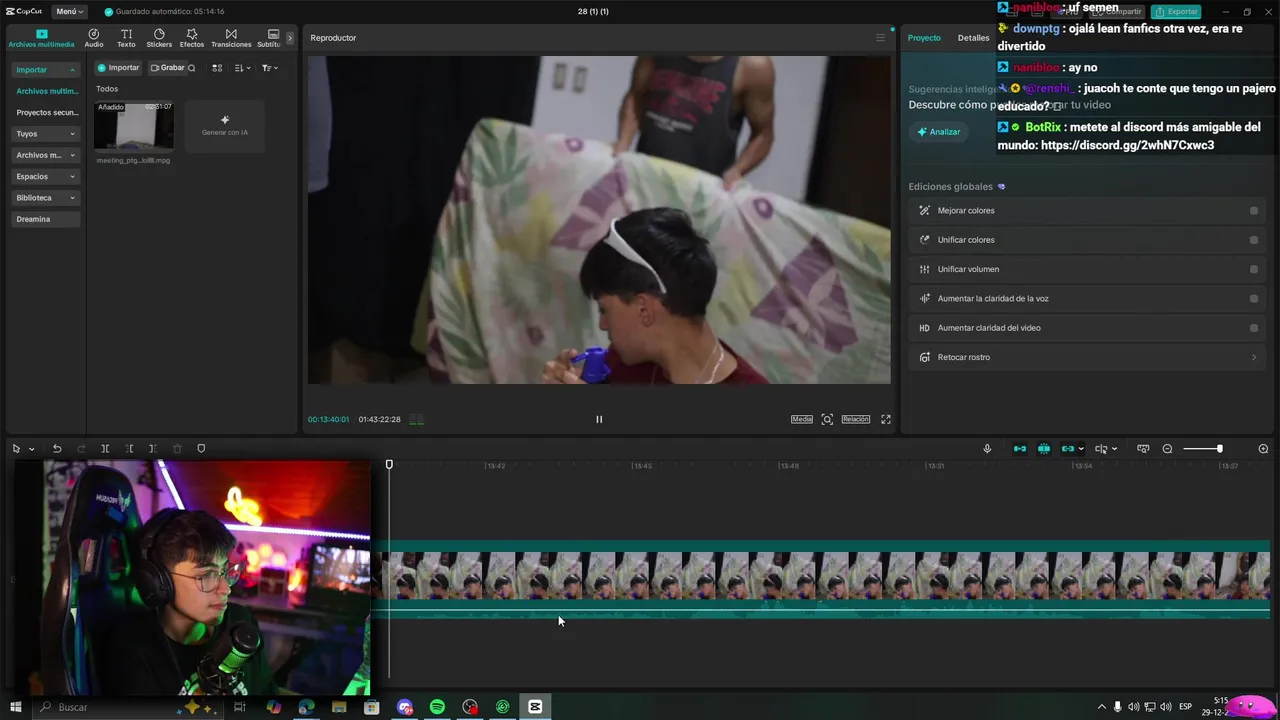
Task: Open the Stickers tab
Action: pyautogui.click(x=159, y=39)
